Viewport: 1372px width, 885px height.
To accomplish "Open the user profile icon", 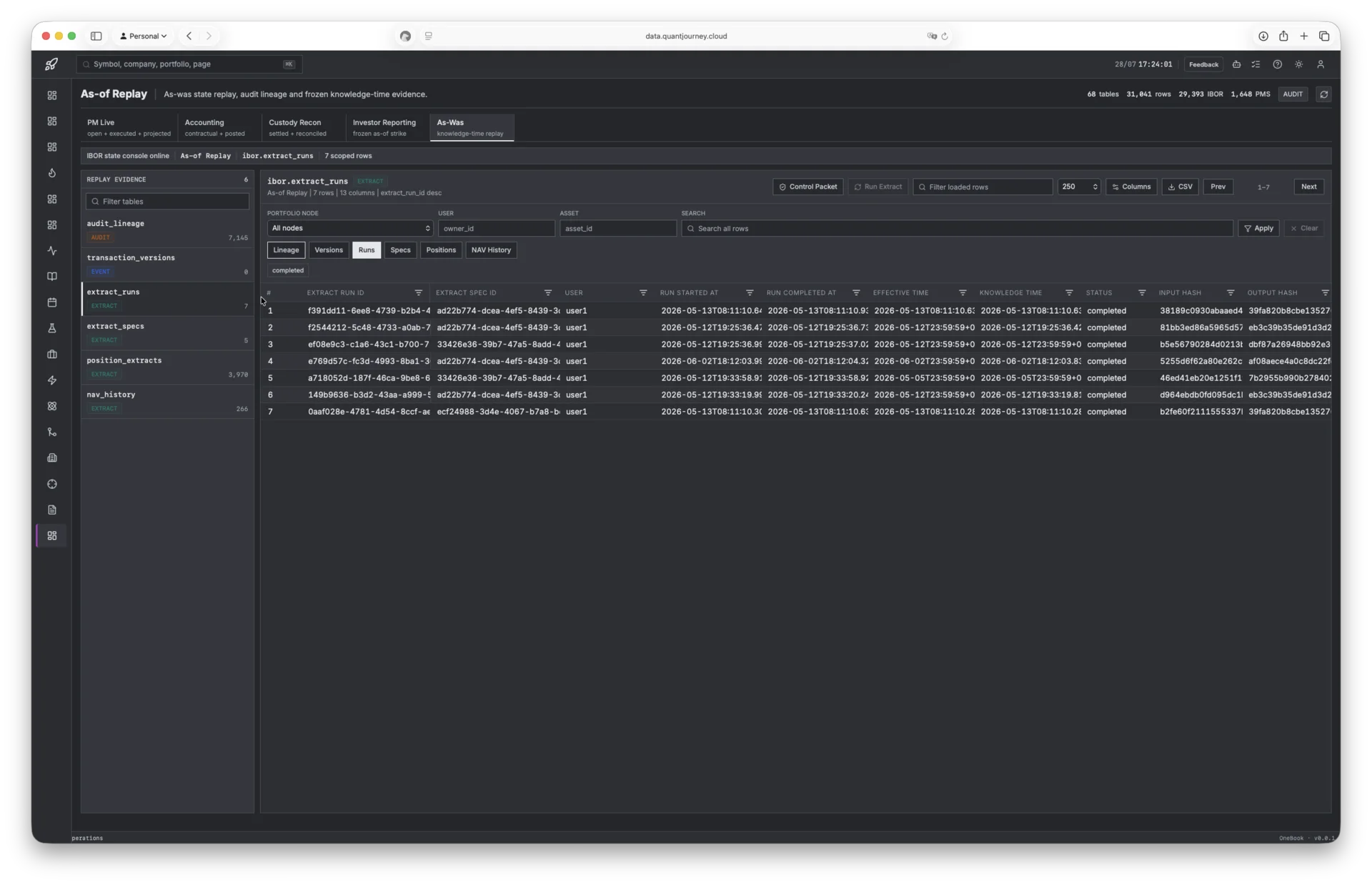I will click(1321, 64).
